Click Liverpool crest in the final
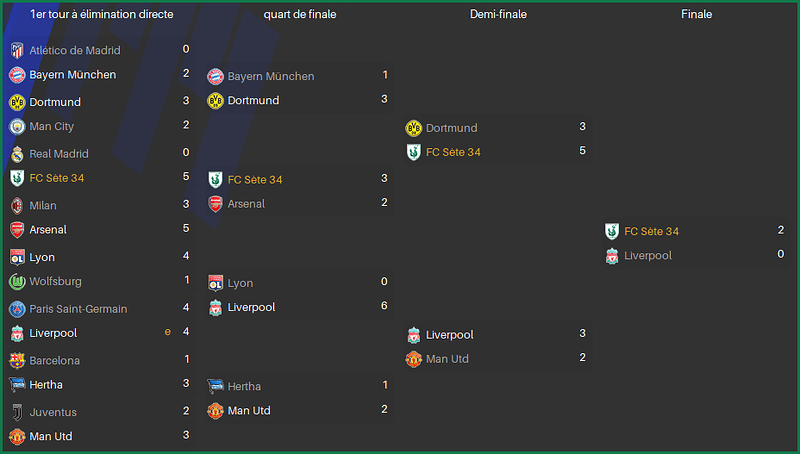Image resolution: width=800 pixels, height=454 pixels. pos(612,256)
